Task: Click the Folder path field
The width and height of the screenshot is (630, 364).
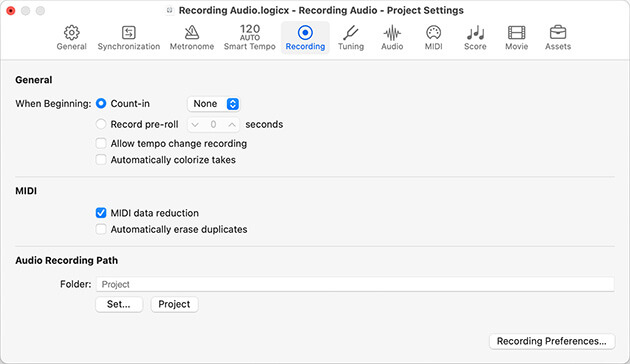Action: [355, 284]
